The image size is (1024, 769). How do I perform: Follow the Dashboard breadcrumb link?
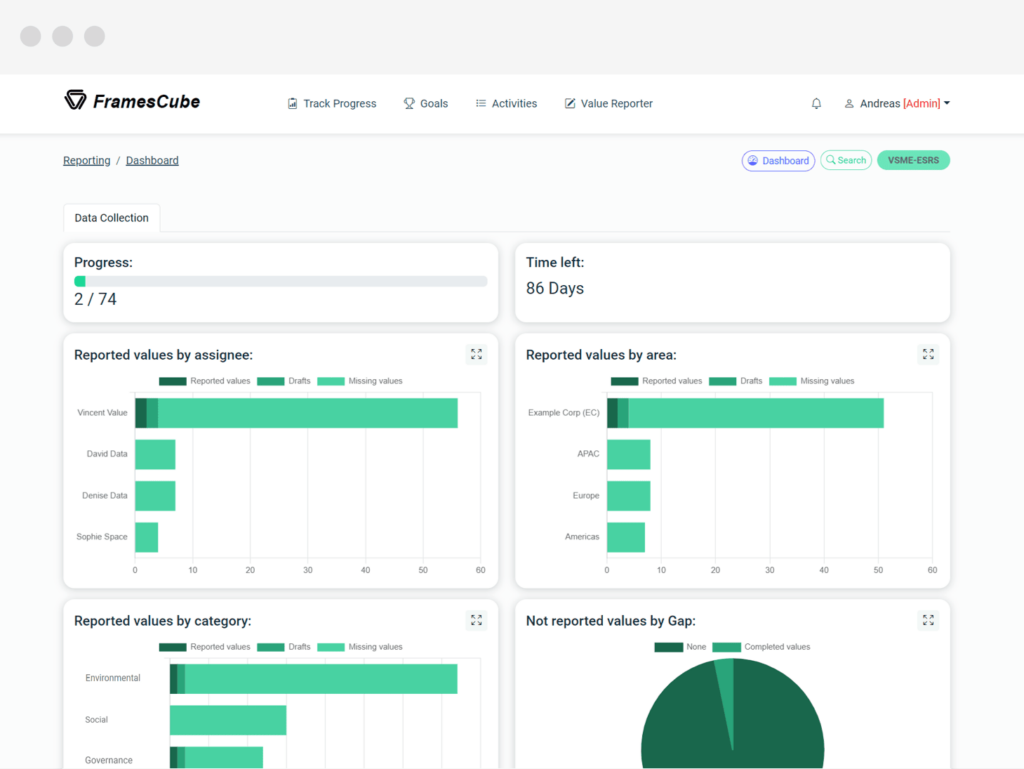152,161
